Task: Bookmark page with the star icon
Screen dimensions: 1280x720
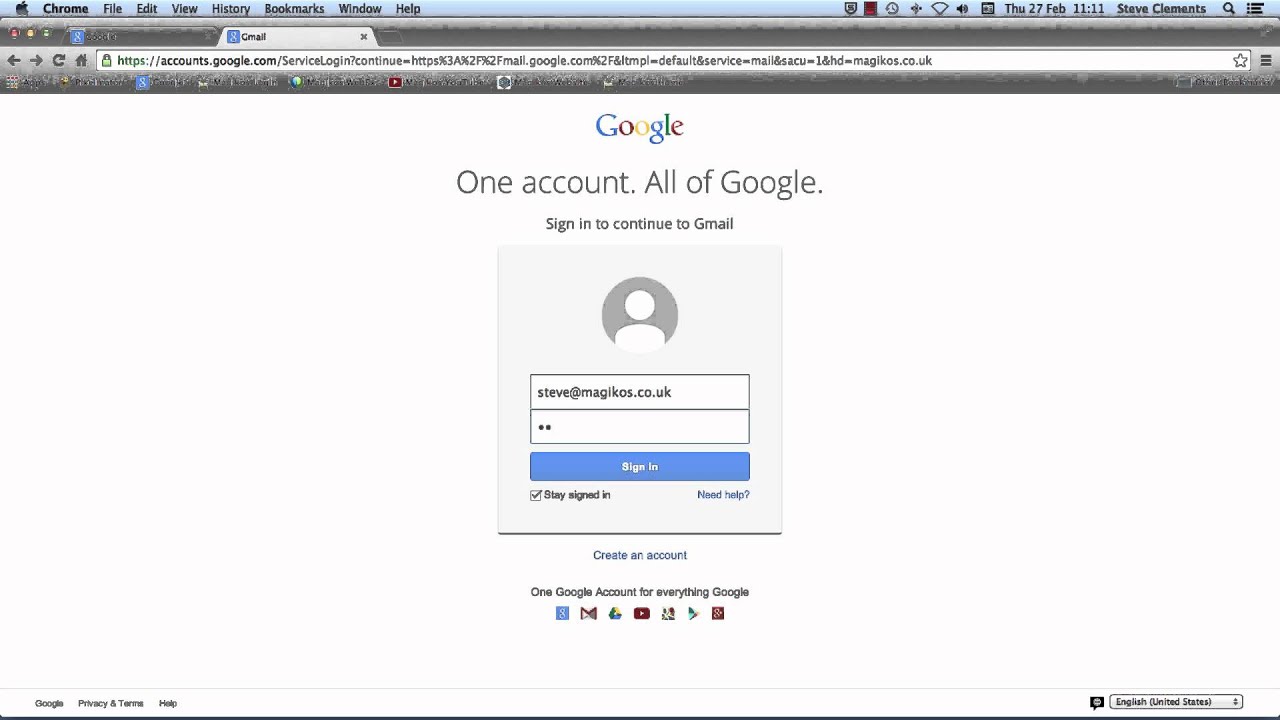Action: point(1240,61)
